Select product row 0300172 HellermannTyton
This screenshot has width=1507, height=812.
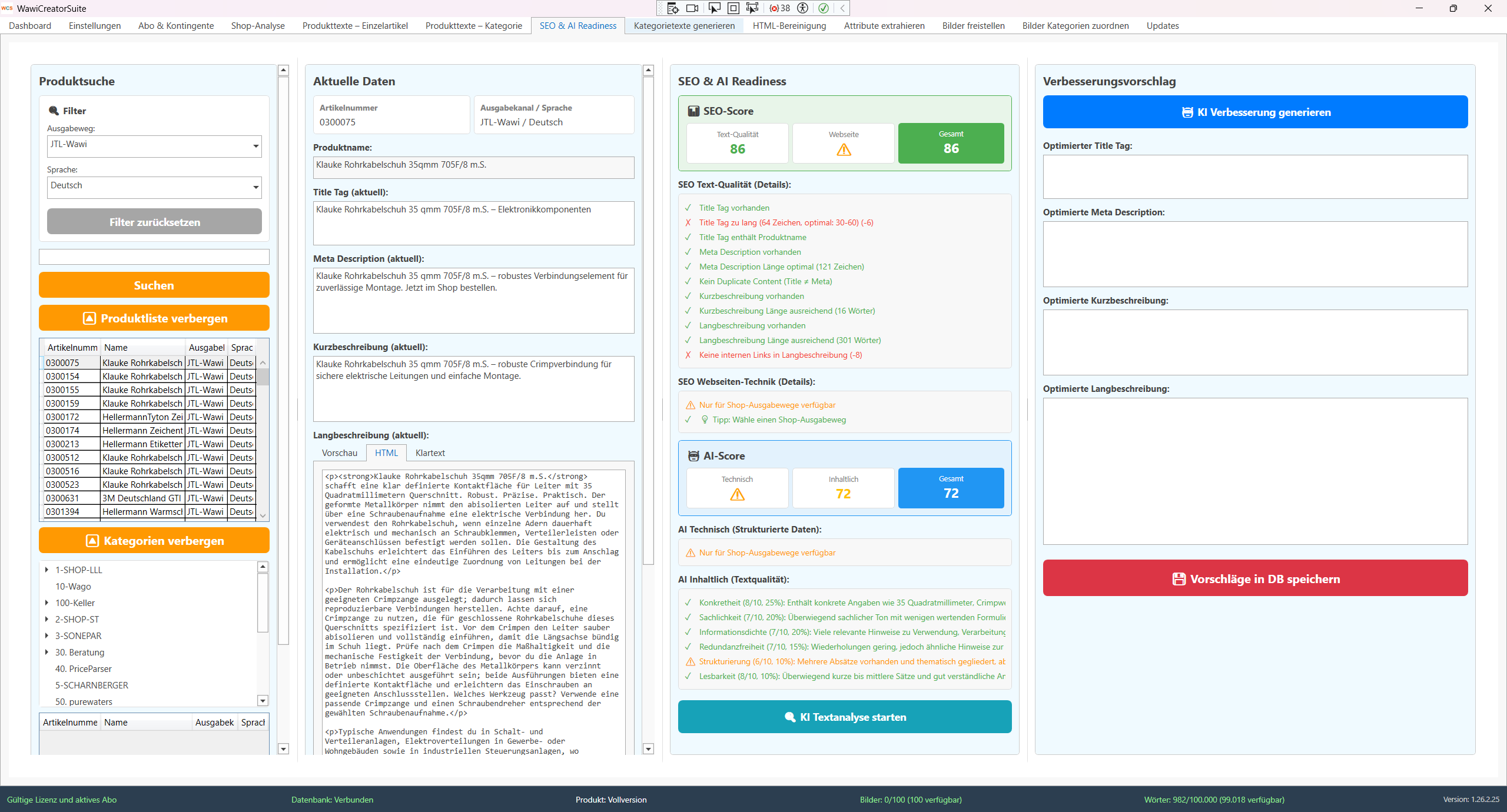(150, 417)
